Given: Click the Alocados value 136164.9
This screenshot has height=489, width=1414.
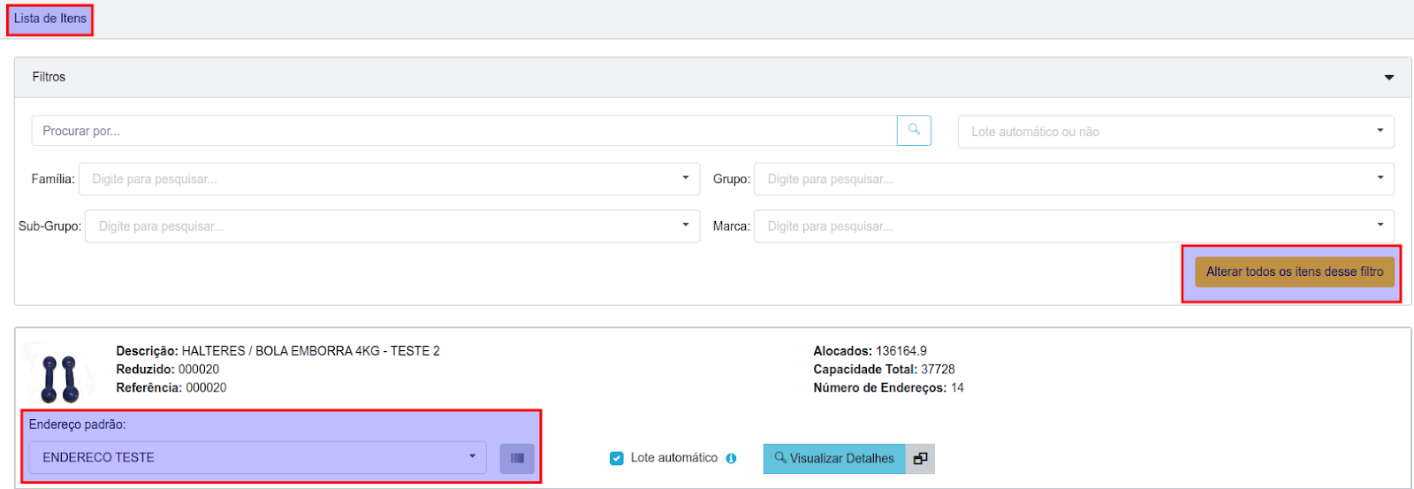Looking at the screenshot, I should [x=902, y=351].
